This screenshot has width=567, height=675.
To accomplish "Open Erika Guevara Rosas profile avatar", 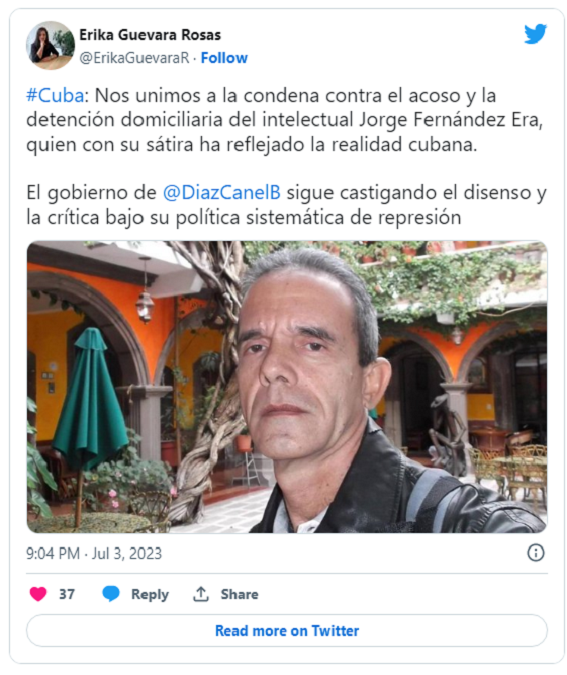I will (x=50, y=45).
